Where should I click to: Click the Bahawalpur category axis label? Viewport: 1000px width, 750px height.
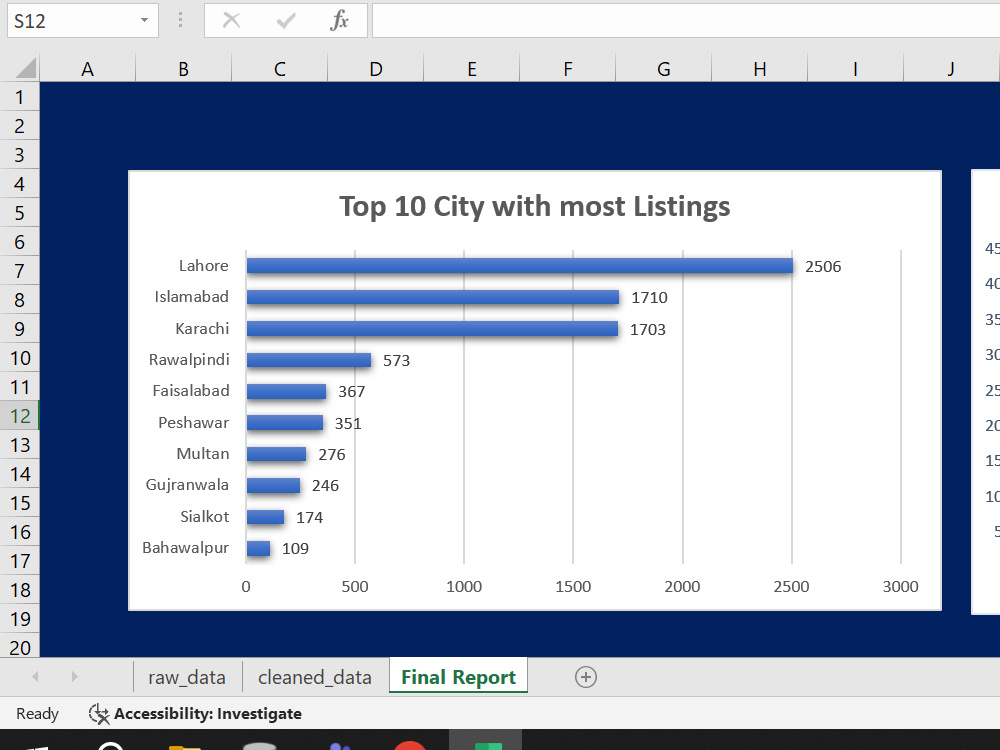click(186, 548)
